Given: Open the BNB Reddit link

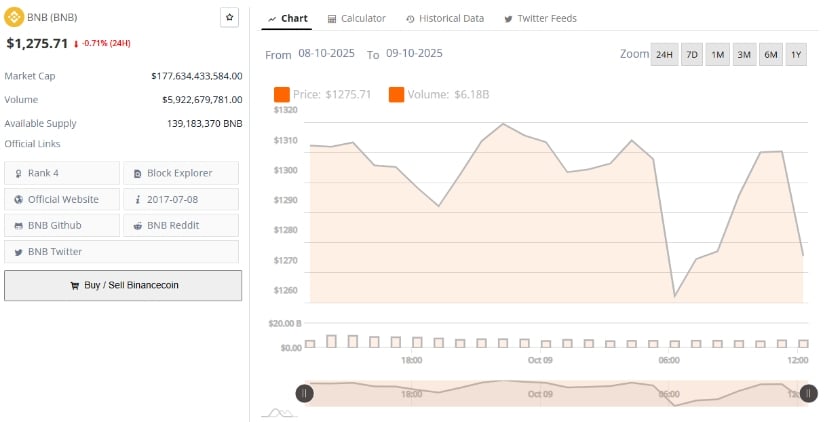Looking at the screenshot, I should click(x=180, y=225).
